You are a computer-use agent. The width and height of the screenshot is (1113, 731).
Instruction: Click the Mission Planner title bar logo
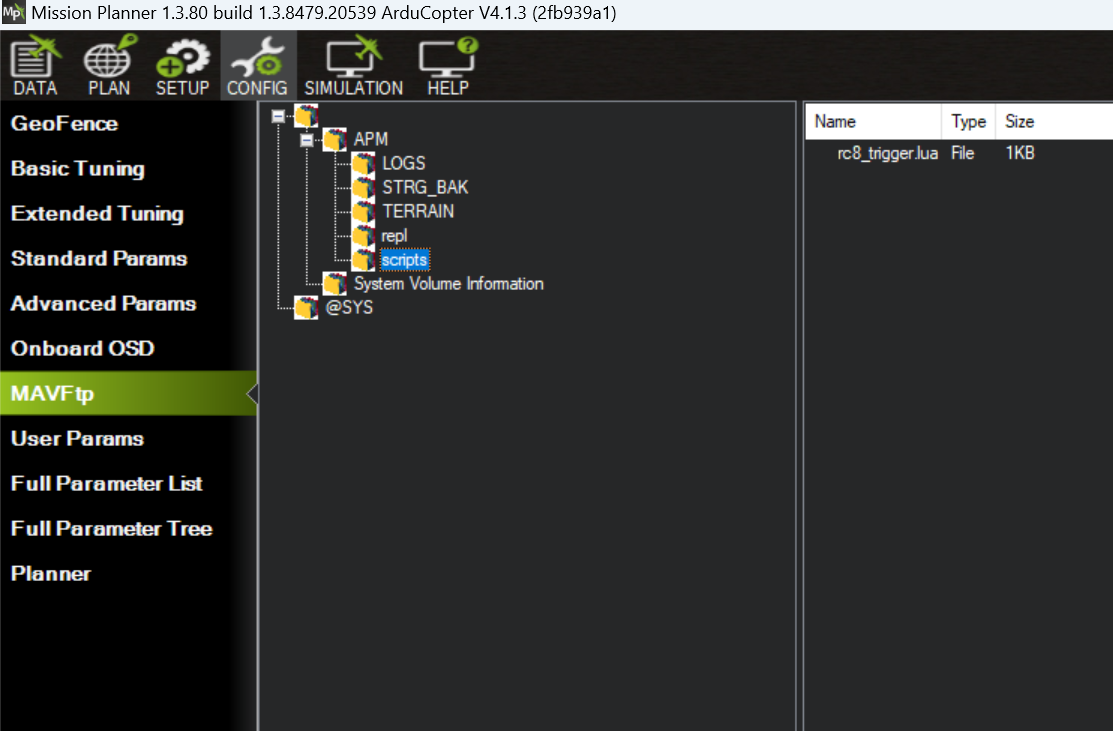pyautogui.click(x=13, y=12)
